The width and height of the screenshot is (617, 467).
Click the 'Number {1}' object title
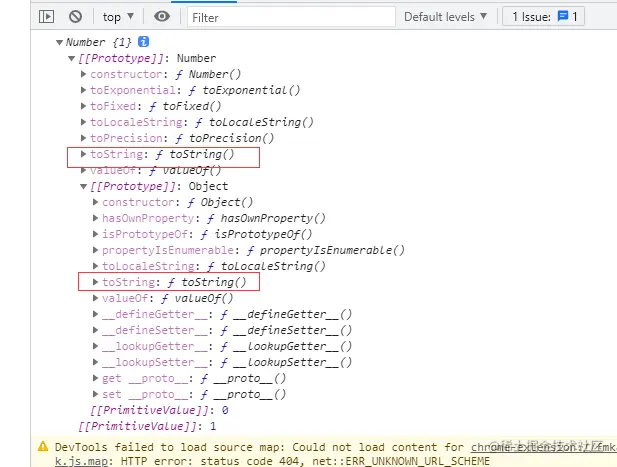pos(99,42)
